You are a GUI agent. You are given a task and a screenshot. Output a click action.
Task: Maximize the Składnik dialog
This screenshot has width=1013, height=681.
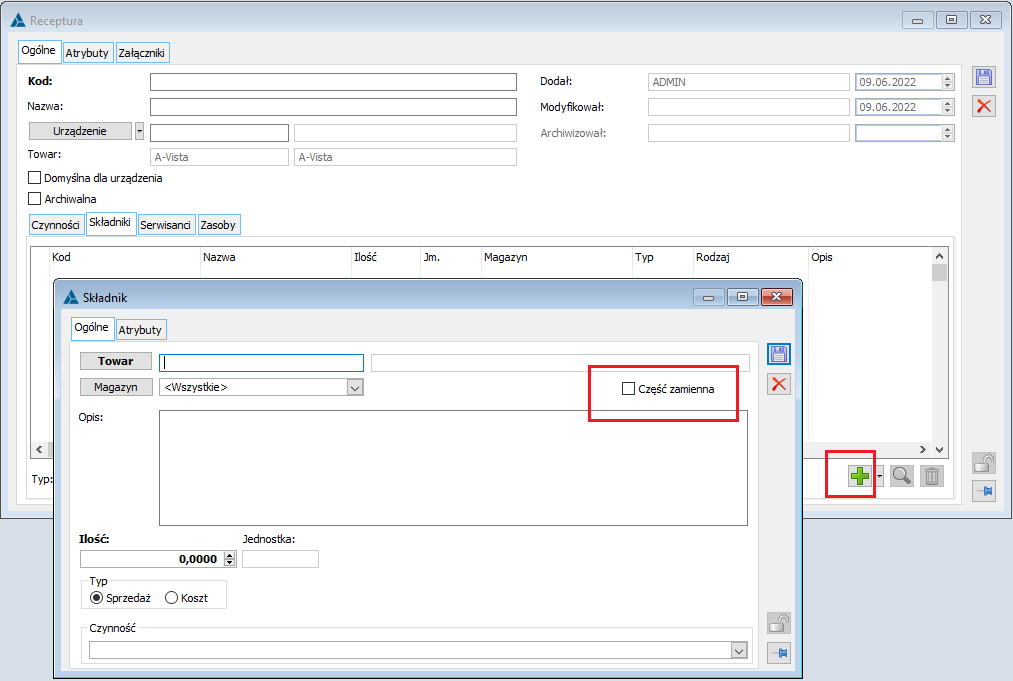742,297
